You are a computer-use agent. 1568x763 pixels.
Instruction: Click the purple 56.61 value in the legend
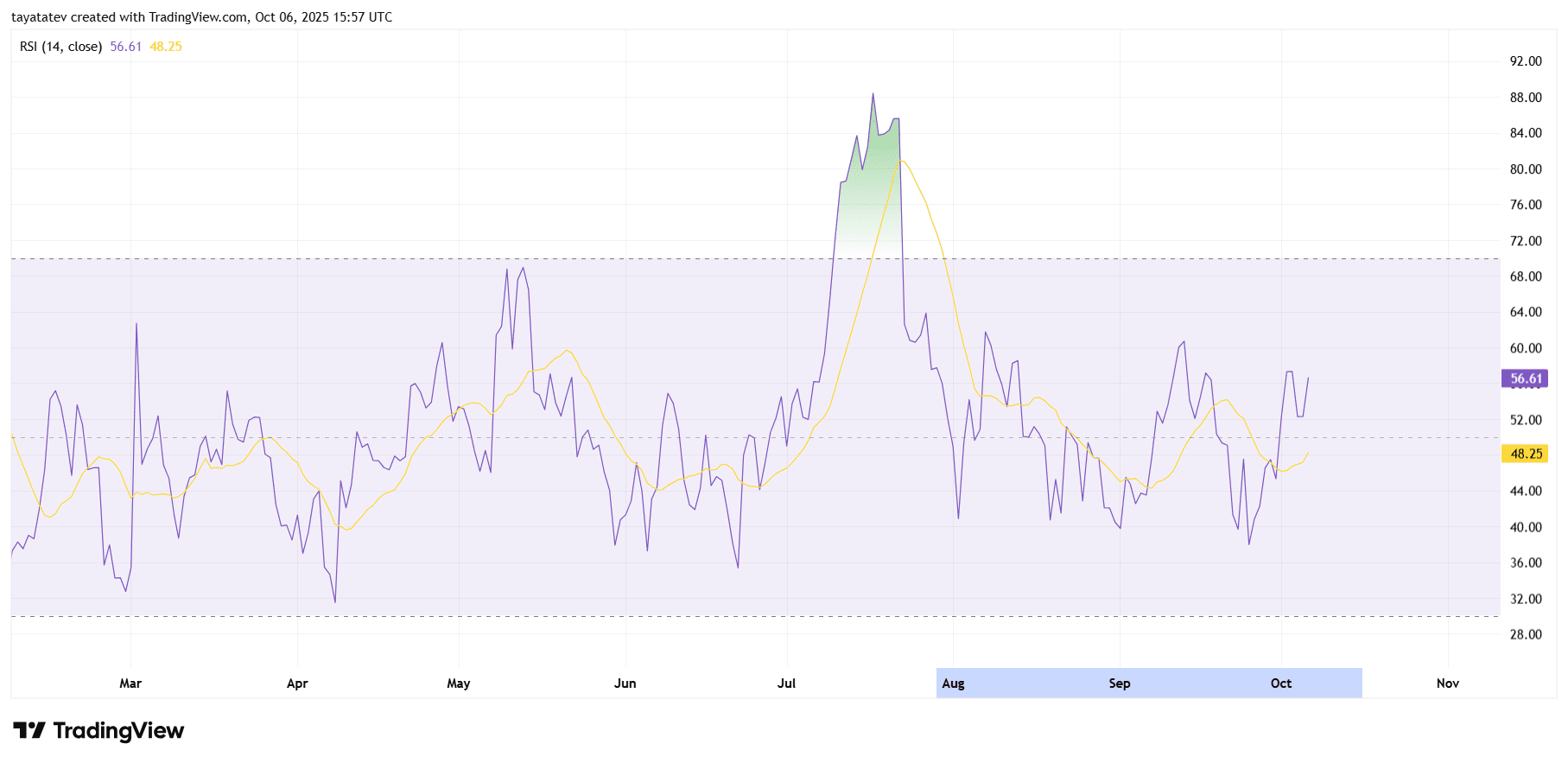(x=125, y=47)
